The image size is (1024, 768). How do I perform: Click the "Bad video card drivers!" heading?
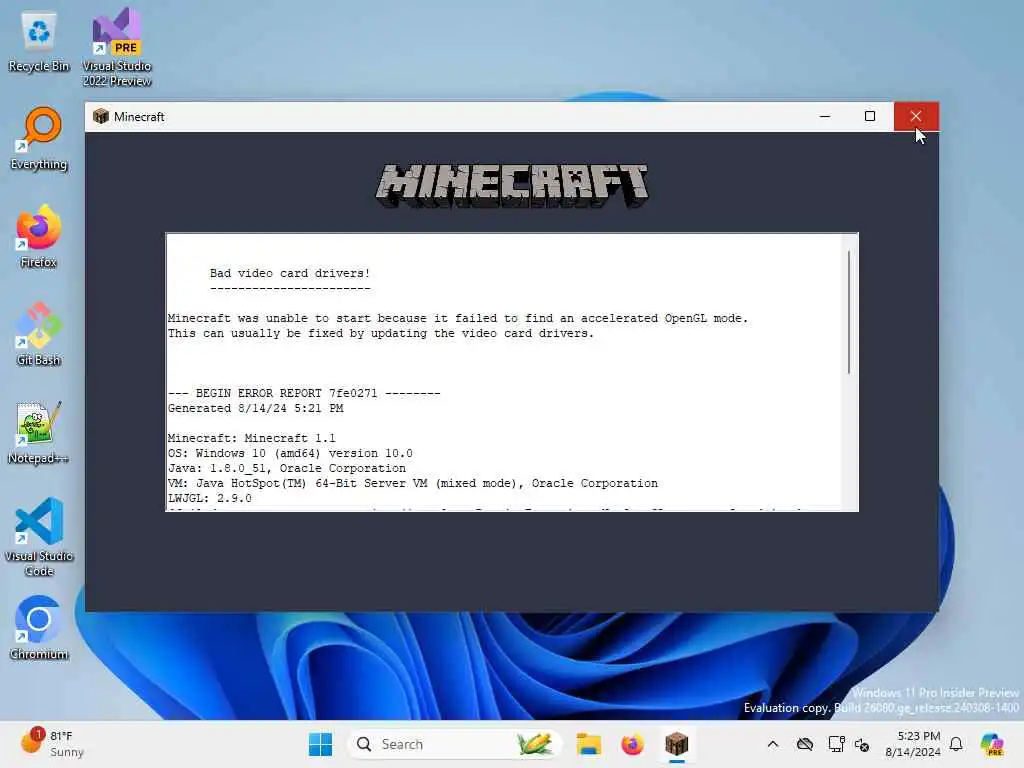290,273
